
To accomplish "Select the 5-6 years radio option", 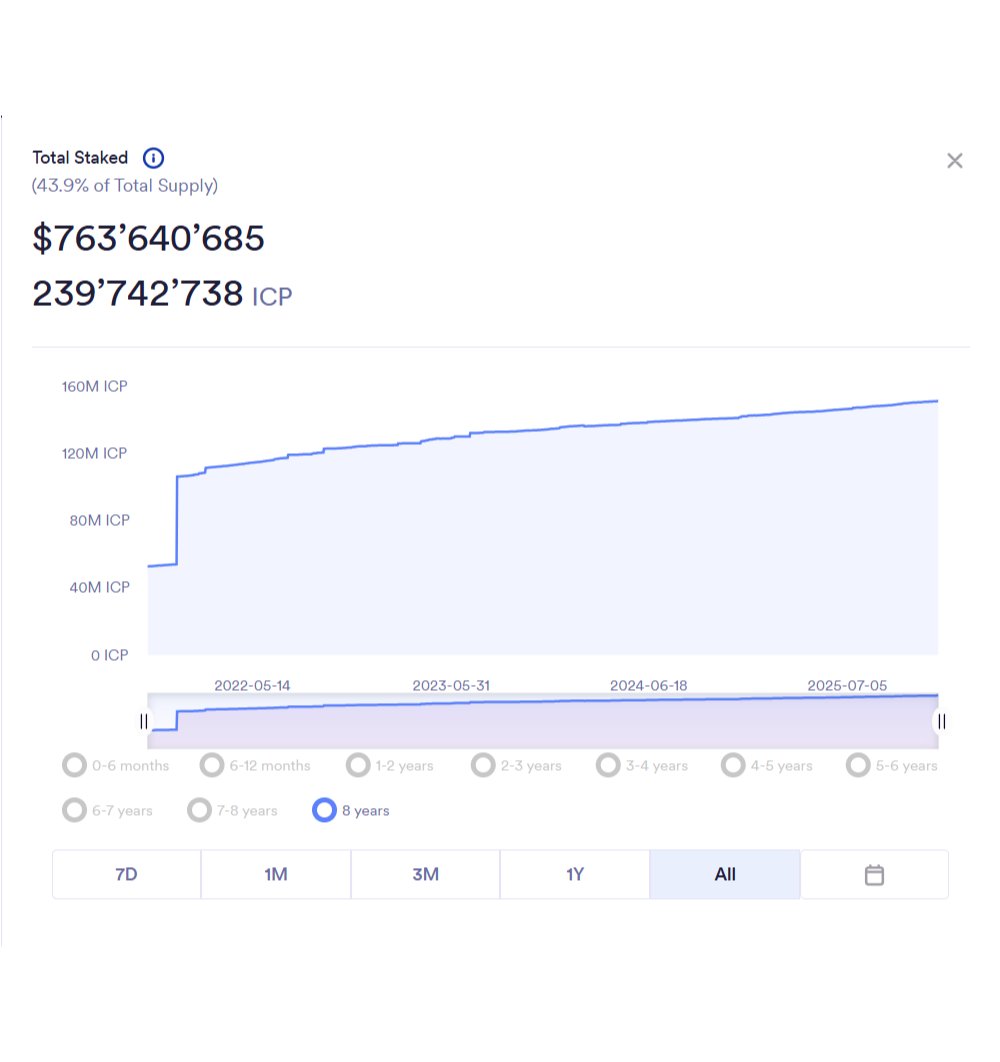I will [858, 766].
